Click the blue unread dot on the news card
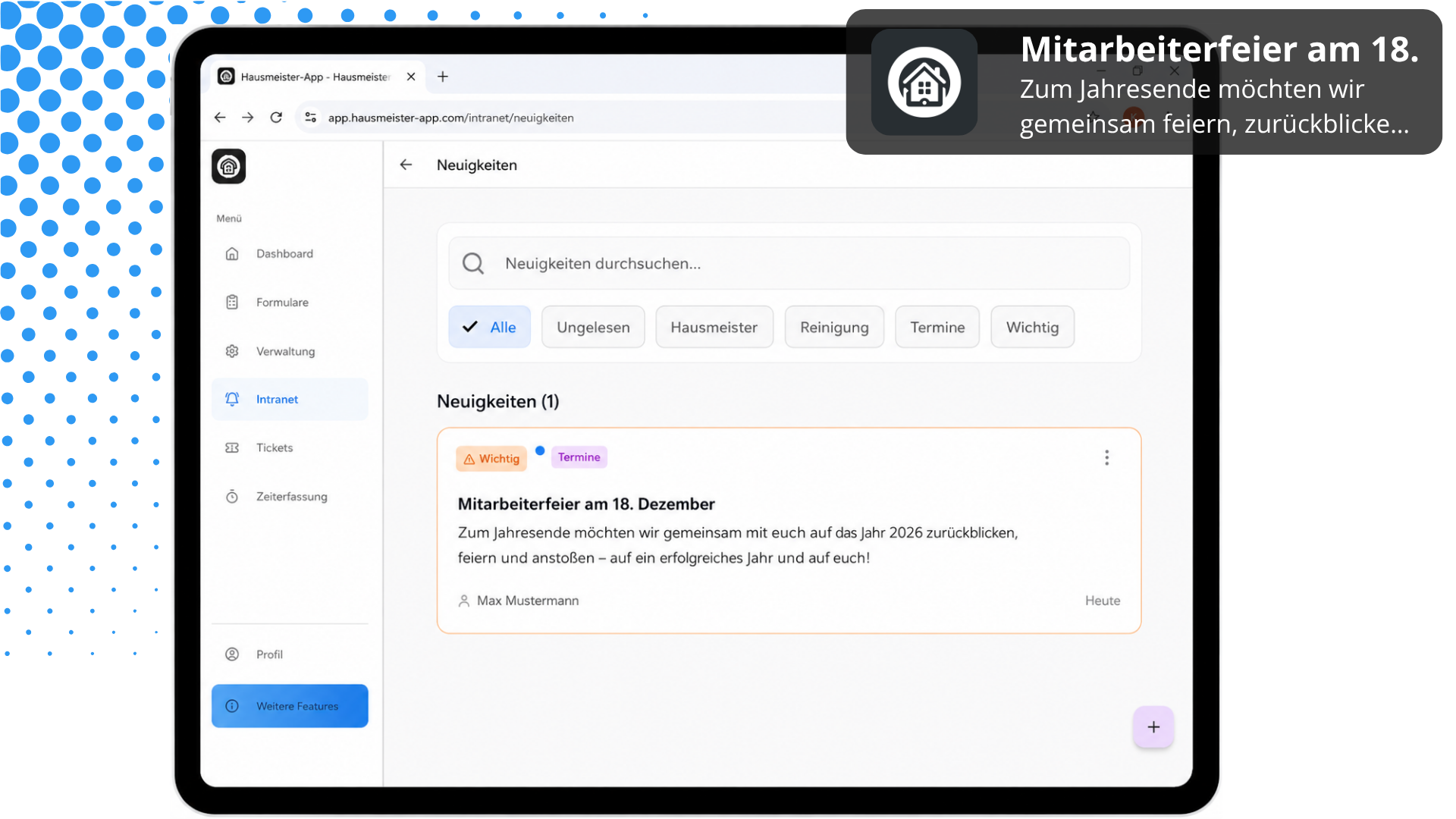This screenshot has height=819, width=1456. point(540,450)
